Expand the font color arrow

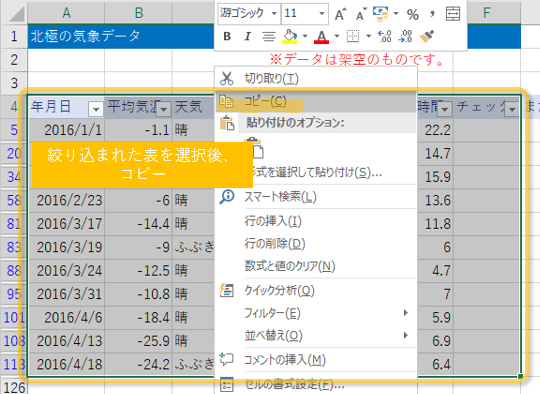point(337,36)
